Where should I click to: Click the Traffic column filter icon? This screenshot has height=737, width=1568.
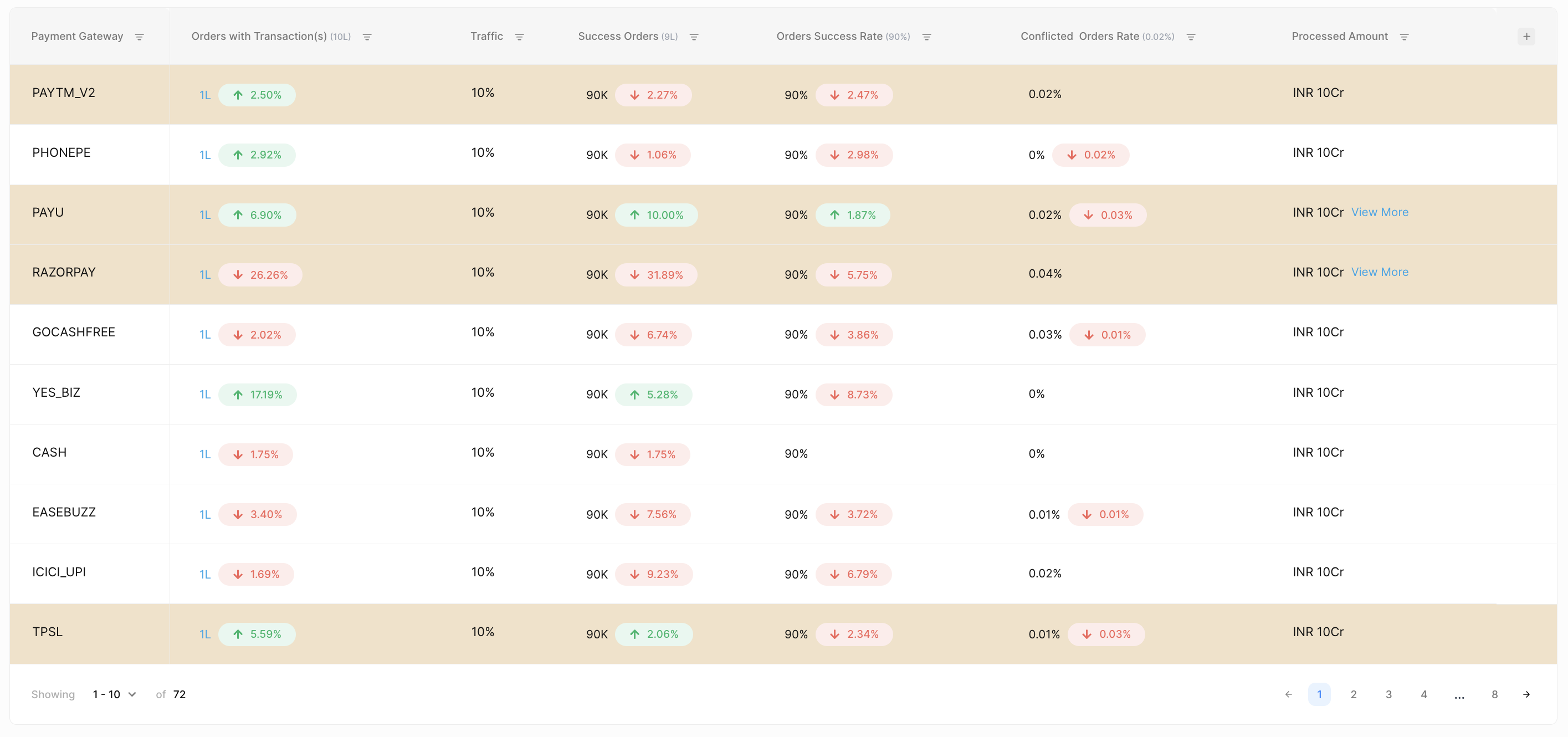(519, 37)
